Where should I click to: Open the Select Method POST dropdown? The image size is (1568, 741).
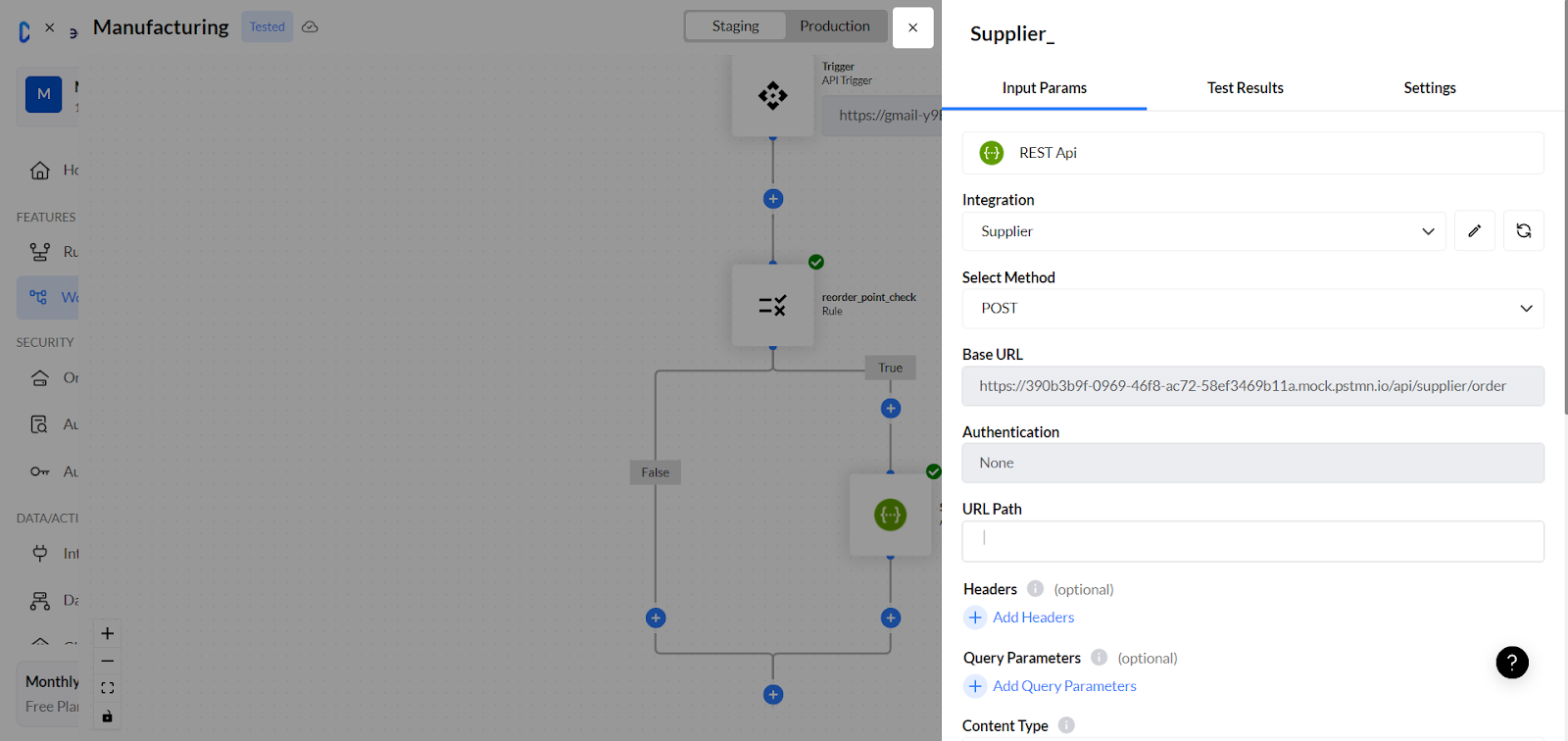click(x=1253, y=309)
